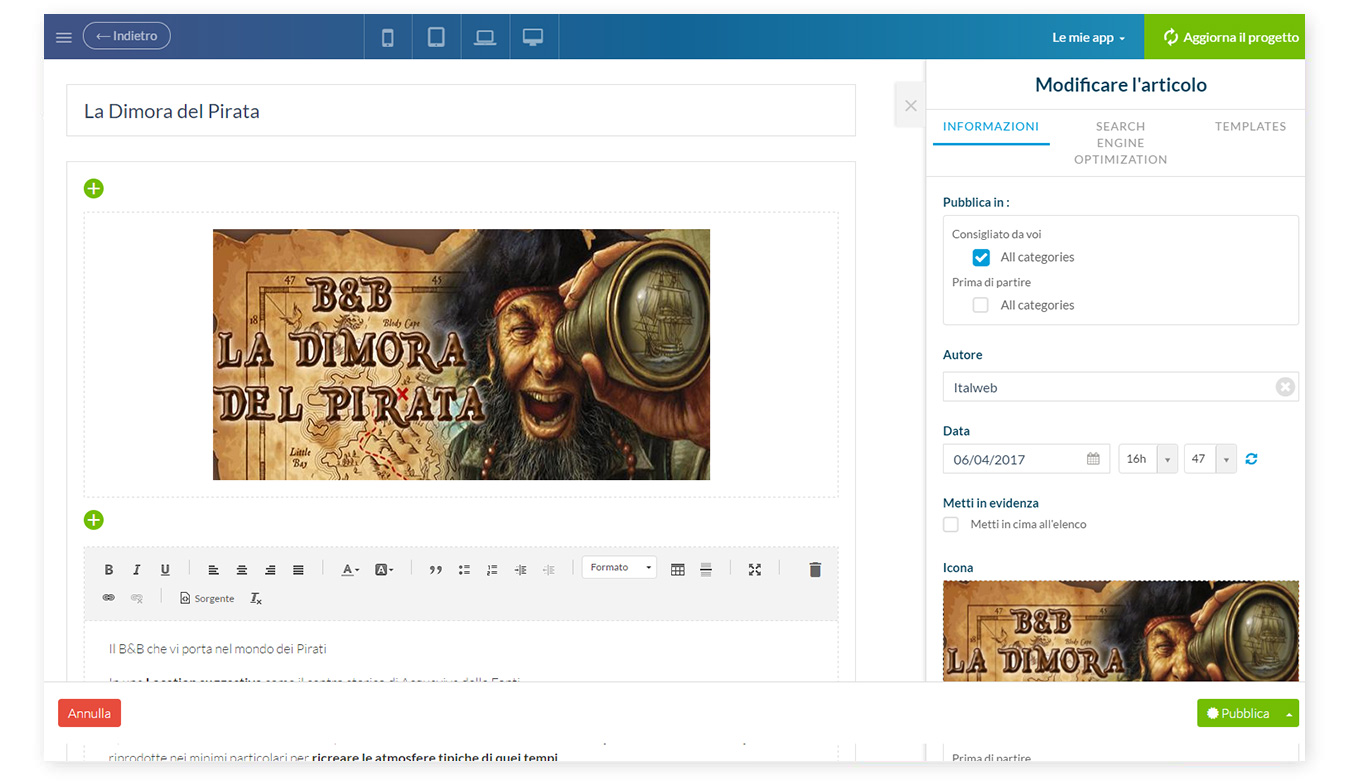This screenshot has width=1350, height=781.
Task: Toggle italic formatting
Action: point(137,570)
